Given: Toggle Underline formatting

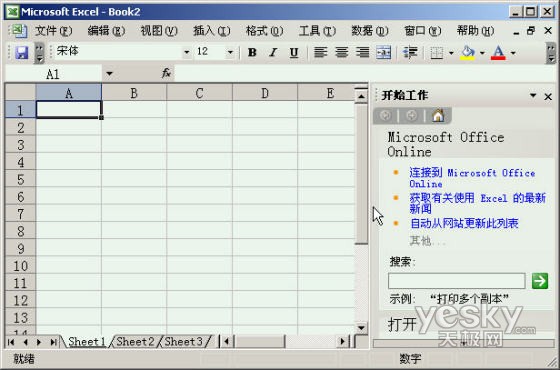Looking at the screenshot, I should [294, 52].
